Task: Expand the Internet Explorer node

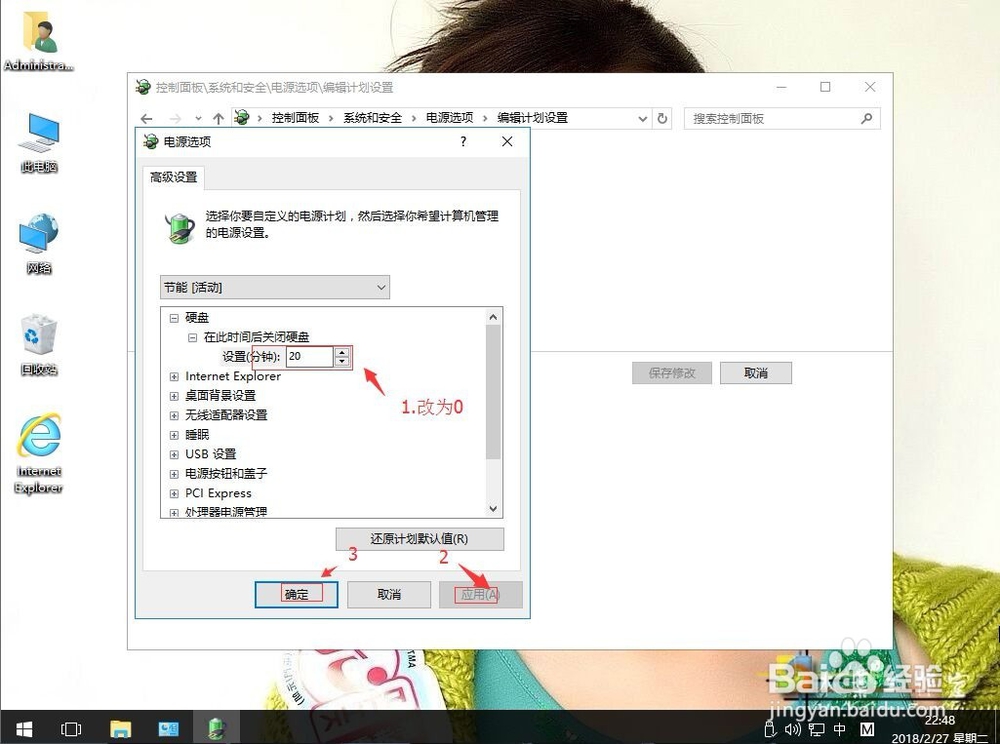Action: (173, 377)
